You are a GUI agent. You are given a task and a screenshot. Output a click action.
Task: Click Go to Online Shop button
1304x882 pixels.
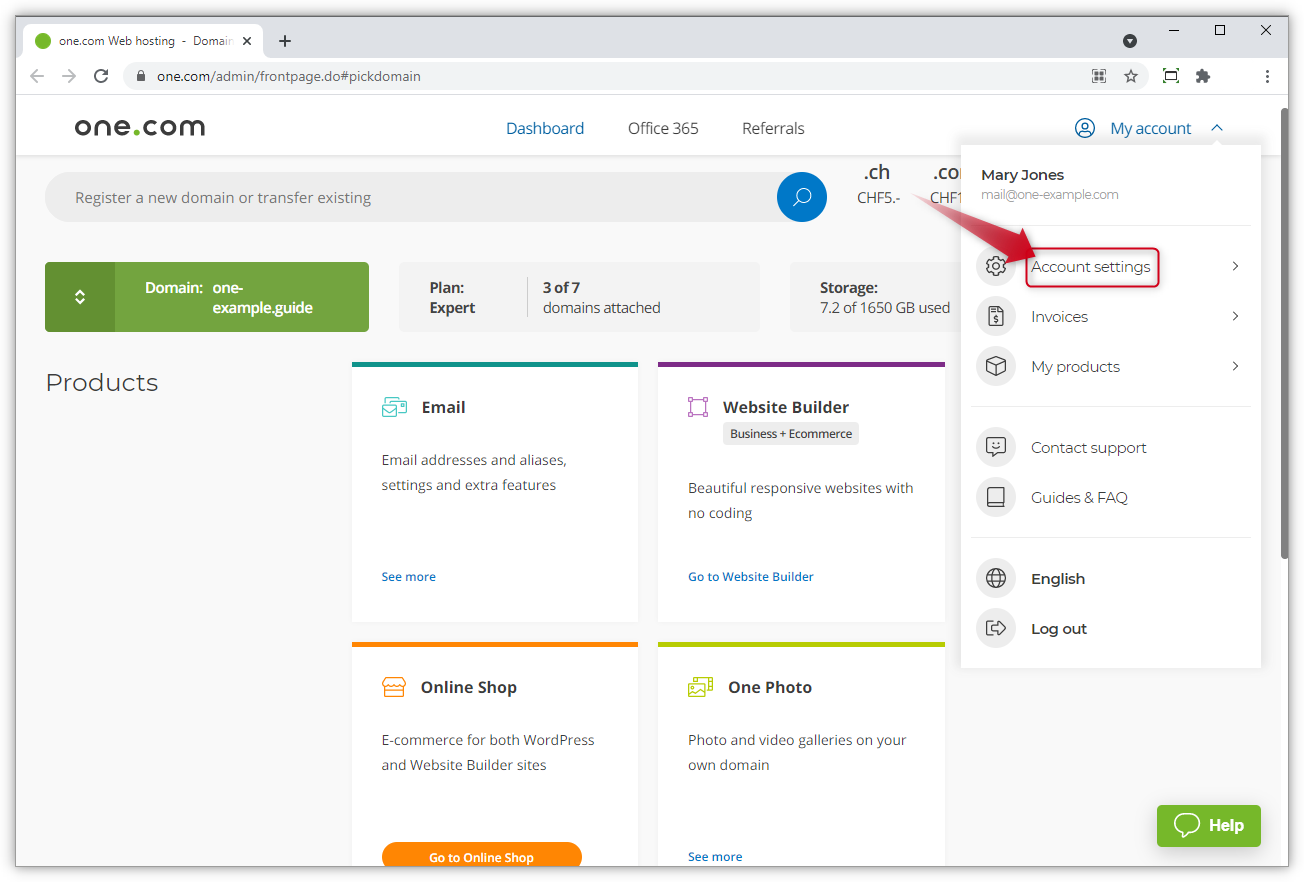481,857
